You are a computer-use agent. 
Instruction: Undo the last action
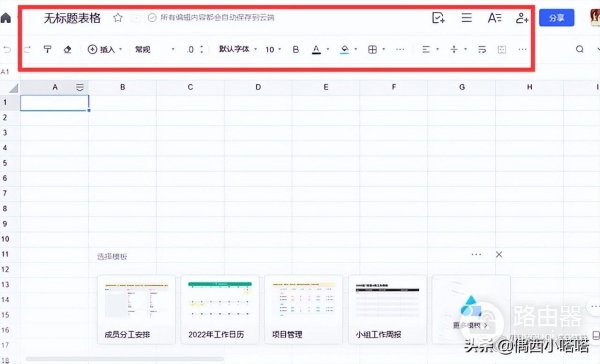(7, 49)
